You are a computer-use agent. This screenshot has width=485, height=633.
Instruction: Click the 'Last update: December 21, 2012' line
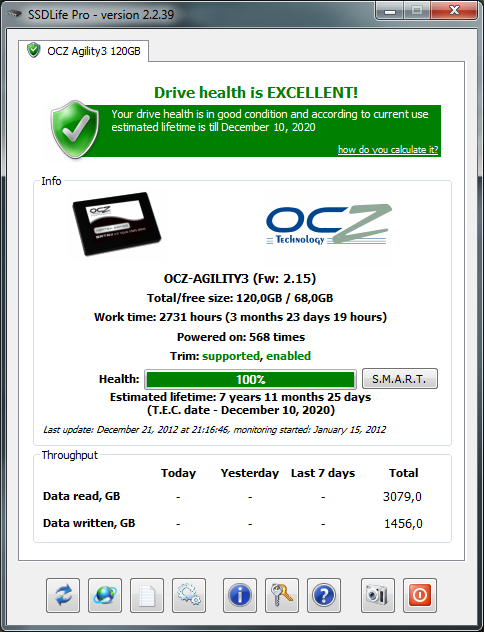click(x=214, y=430)
